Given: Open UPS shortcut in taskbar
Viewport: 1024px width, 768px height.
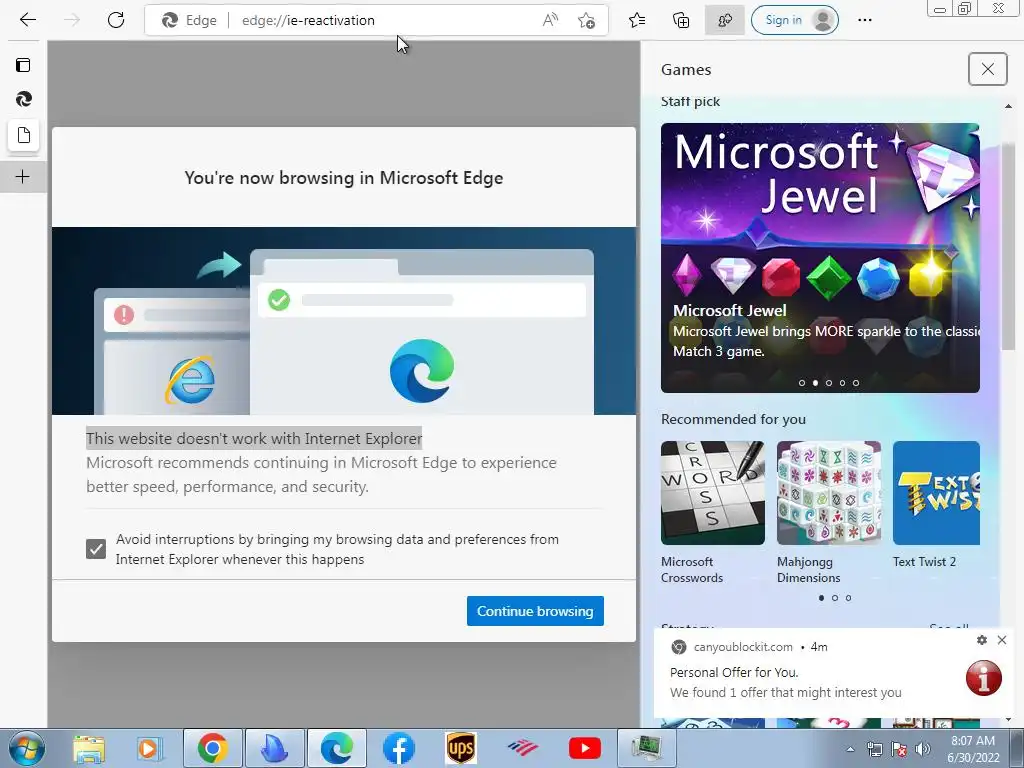Looking at the screenshot, I should [x=460, y=748].
